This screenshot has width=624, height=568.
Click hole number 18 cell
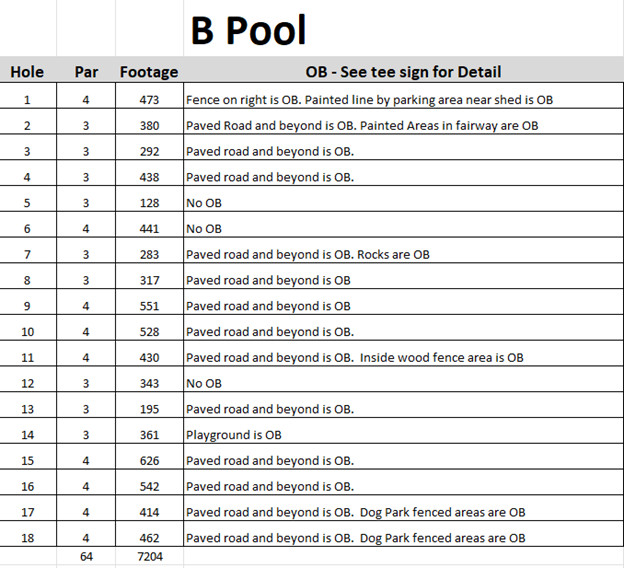tap(27, 538)
